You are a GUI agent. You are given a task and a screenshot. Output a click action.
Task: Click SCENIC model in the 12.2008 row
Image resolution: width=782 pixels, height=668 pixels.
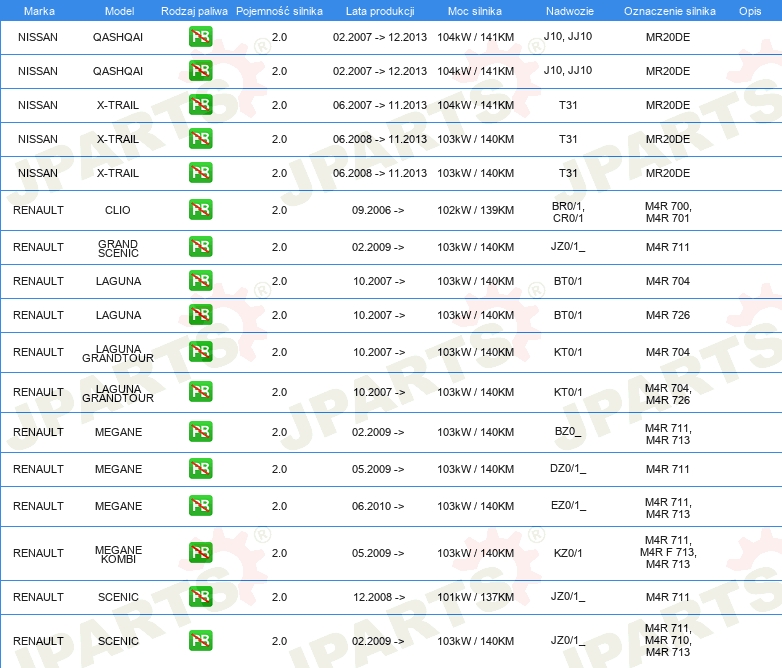118,597
